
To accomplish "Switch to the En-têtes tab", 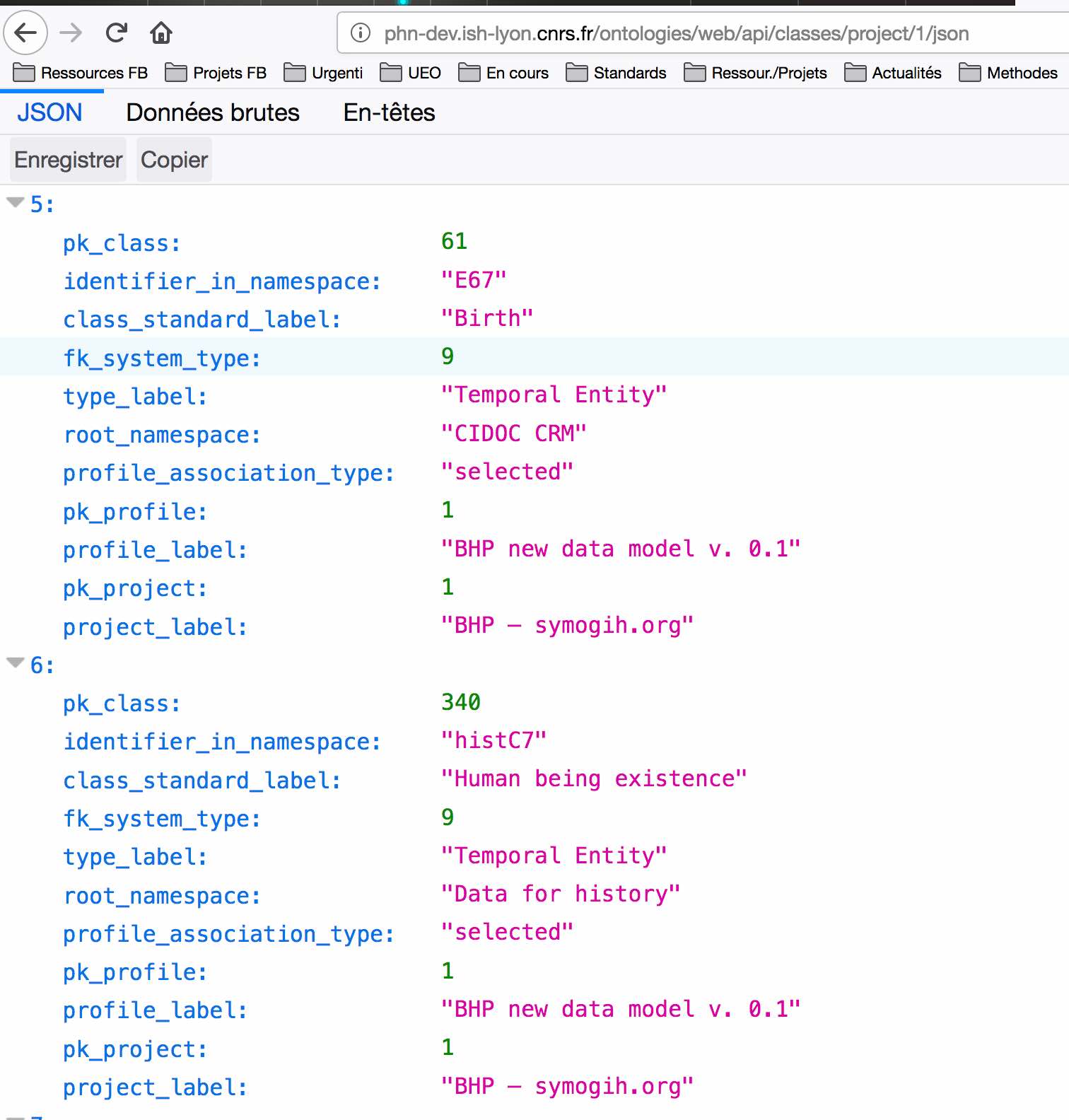I will [x=389, y=112].
